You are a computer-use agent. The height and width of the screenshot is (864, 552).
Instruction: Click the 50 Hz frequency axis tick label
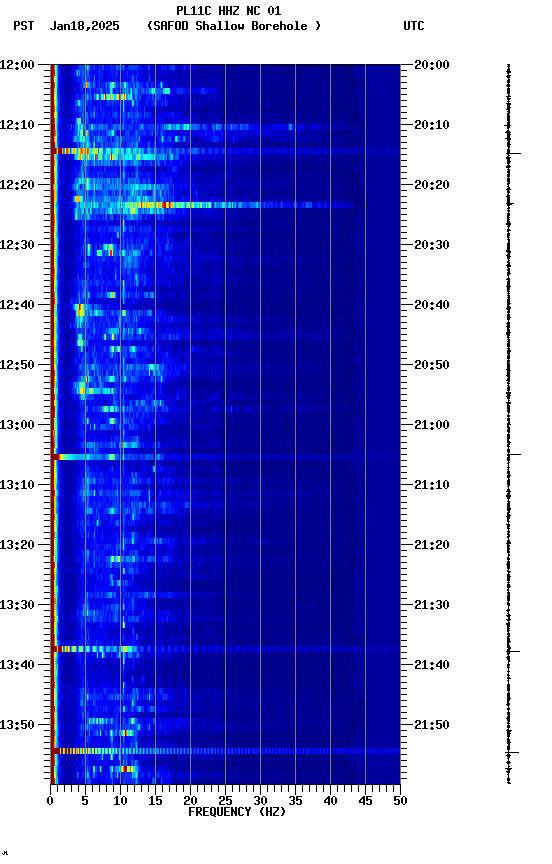coord(400,801)
